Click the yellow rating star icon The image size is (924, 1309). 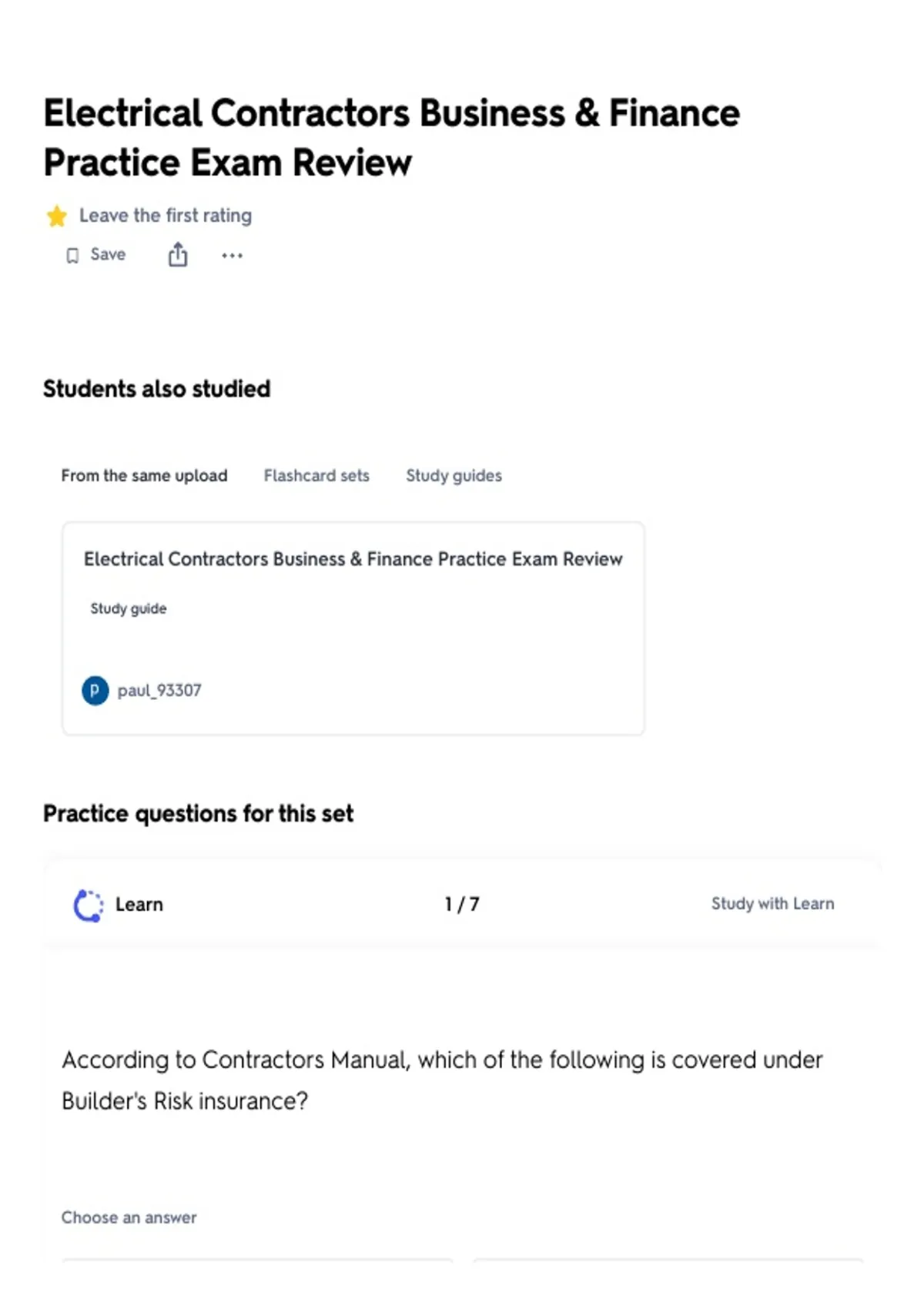(x=57, y=216)
